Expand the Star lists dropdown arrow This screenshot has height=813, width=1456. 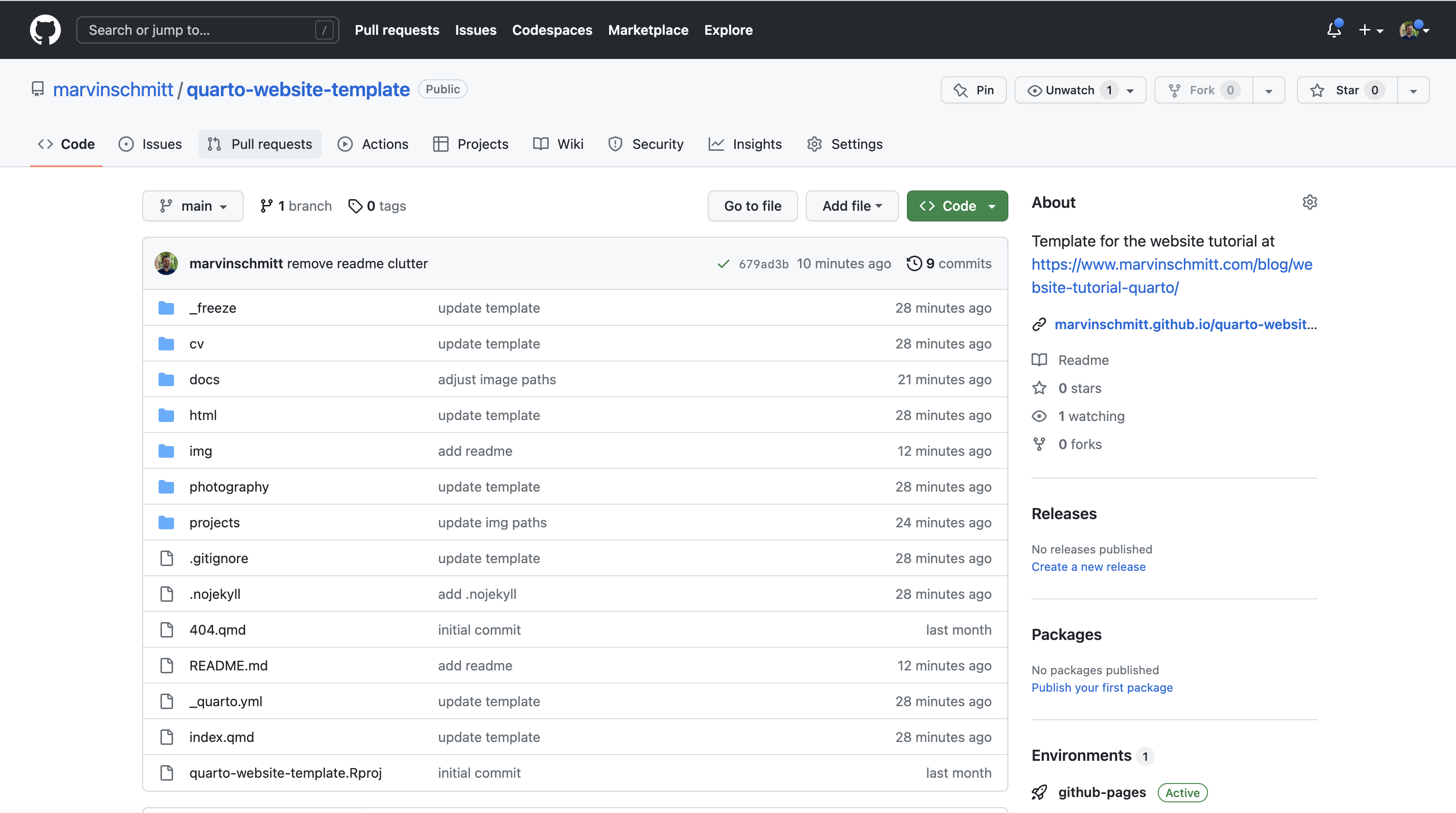[x=1413, y=90]
